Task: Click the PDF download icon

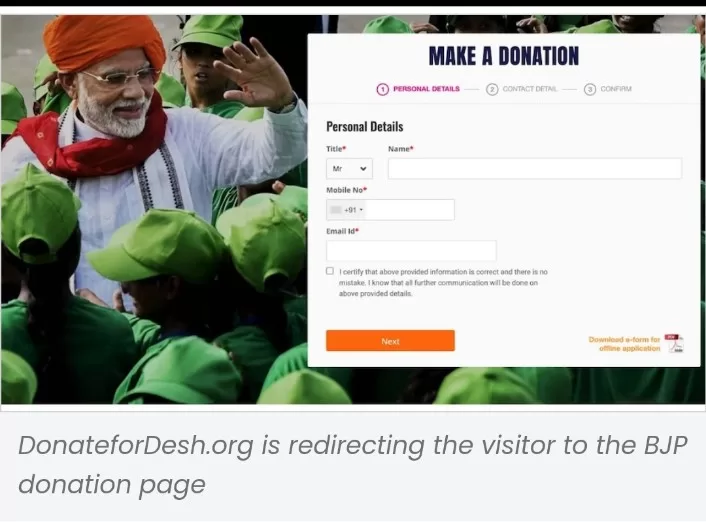Action: point(674,343)
